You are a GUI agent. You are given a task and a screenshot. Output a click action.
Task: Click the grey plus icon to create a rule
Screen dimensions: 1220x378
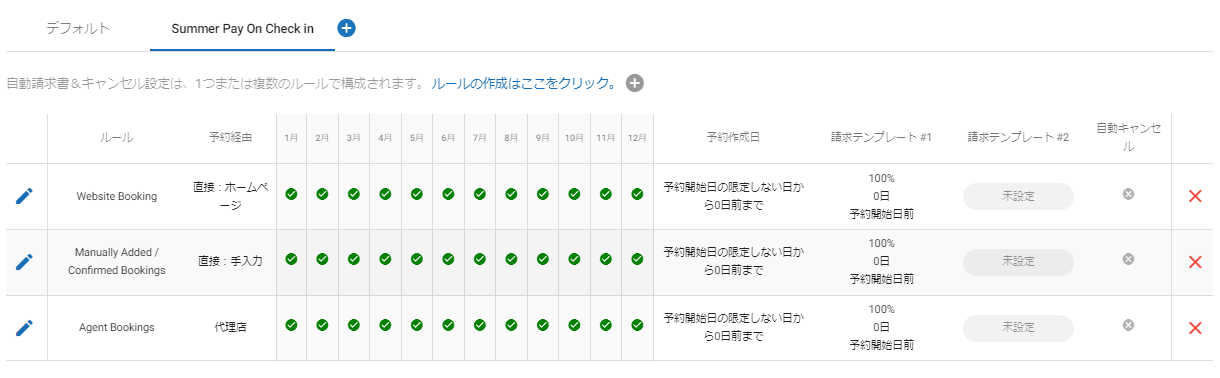tap(635, 83)
